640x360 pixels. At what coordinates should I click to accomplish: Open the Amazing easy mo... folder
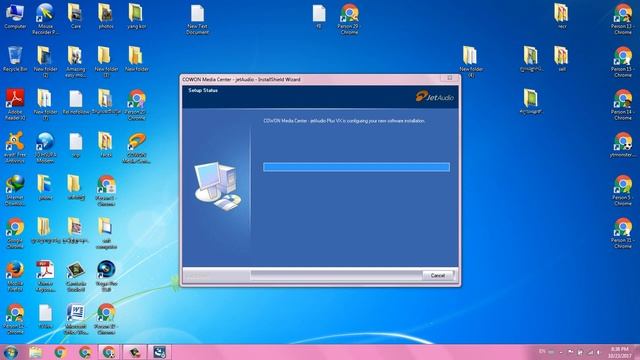76,62
